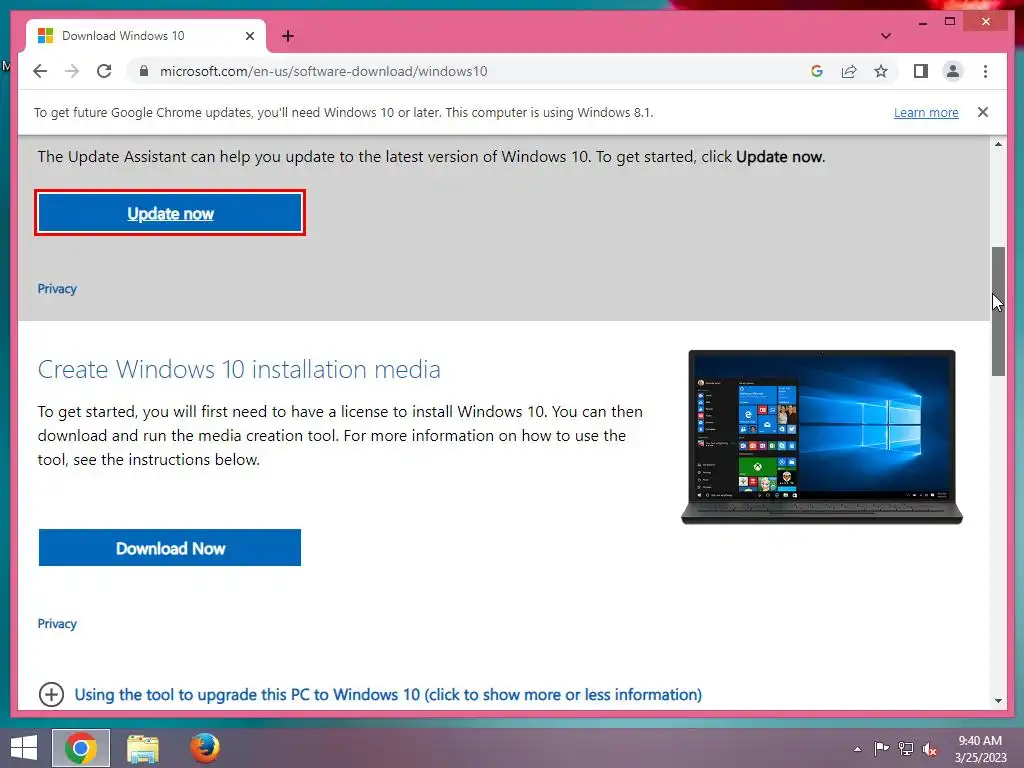Click the Download Now button

(170, 548)
